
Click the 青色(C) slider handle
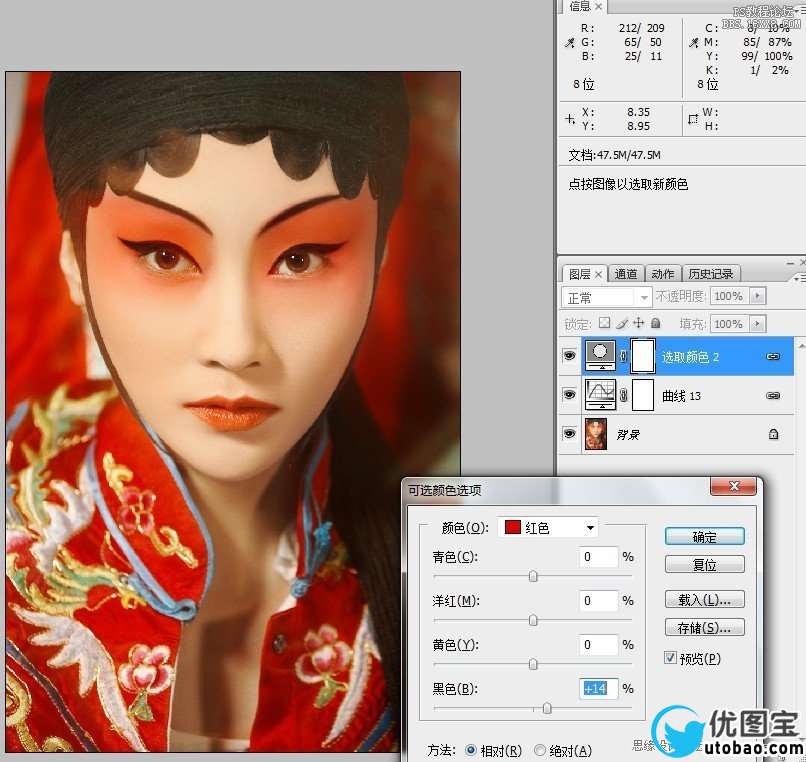(533, 576)
